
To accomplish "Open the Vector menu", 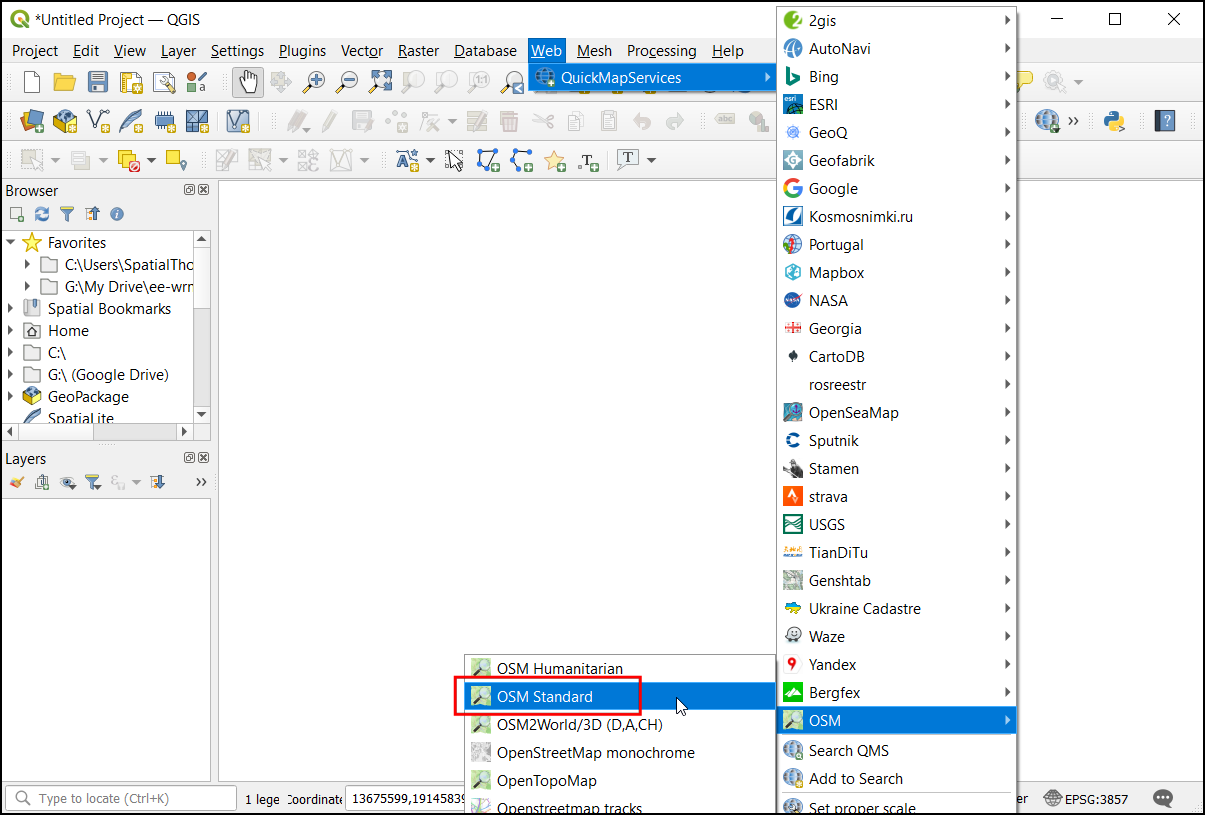I will click(x=362, y=51).
